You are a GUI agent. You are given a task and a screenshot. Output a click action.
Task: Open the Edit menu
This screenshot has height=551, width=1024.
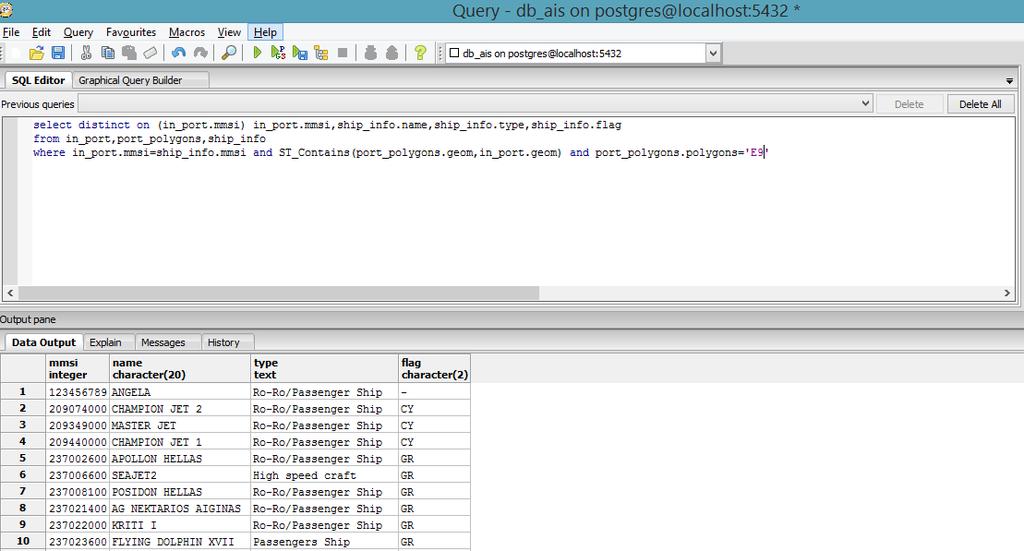click(x=41, y=32)
